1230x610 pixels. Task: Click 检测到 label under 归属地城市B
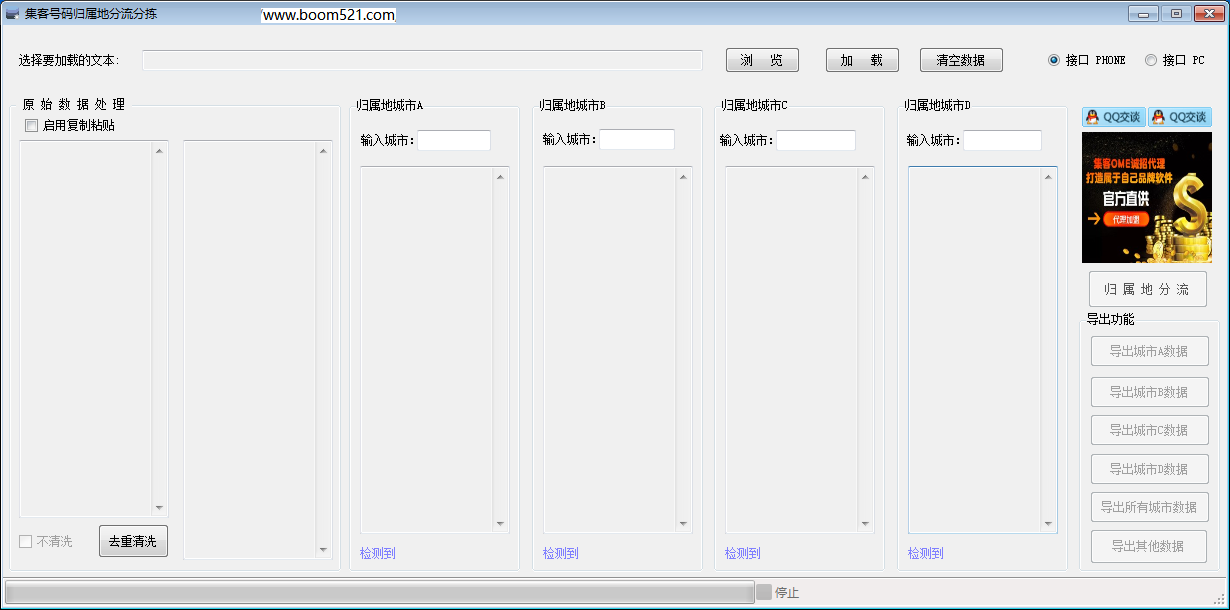(x=561, y=553)
